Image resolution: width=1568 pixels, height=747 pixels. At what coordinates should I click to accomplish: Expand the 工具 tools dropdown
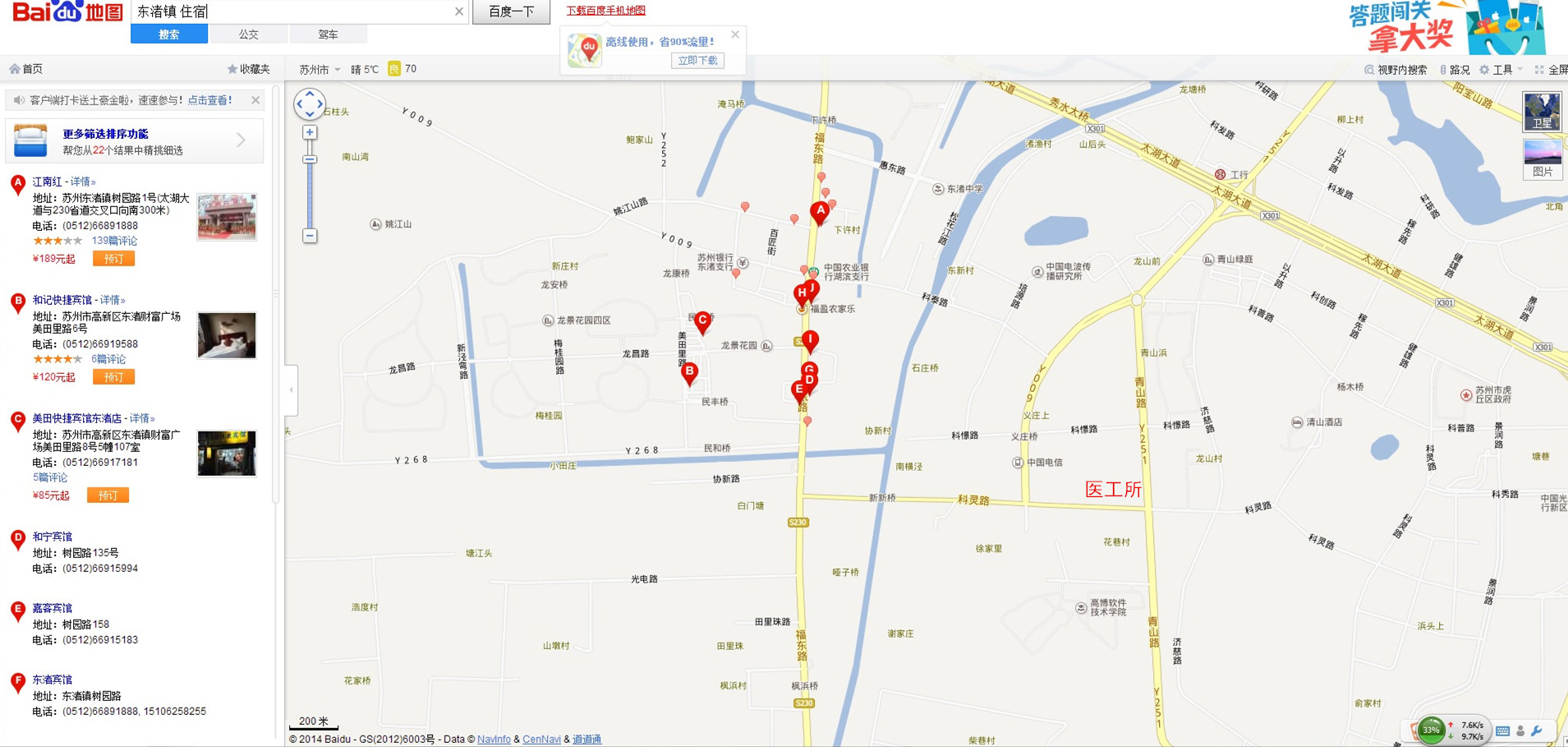click(1501, 70)
